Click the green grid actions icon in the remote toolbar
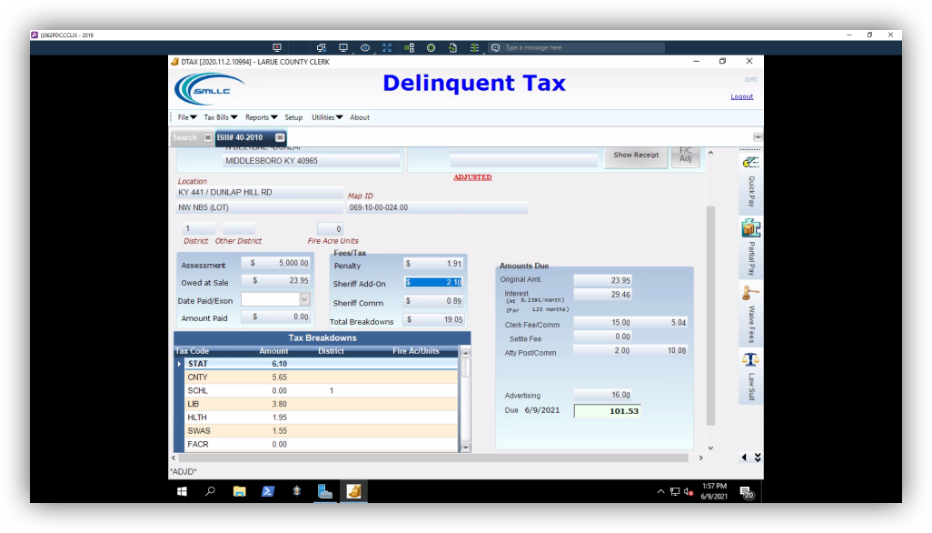The image size is (932, 533). [409, 48]
